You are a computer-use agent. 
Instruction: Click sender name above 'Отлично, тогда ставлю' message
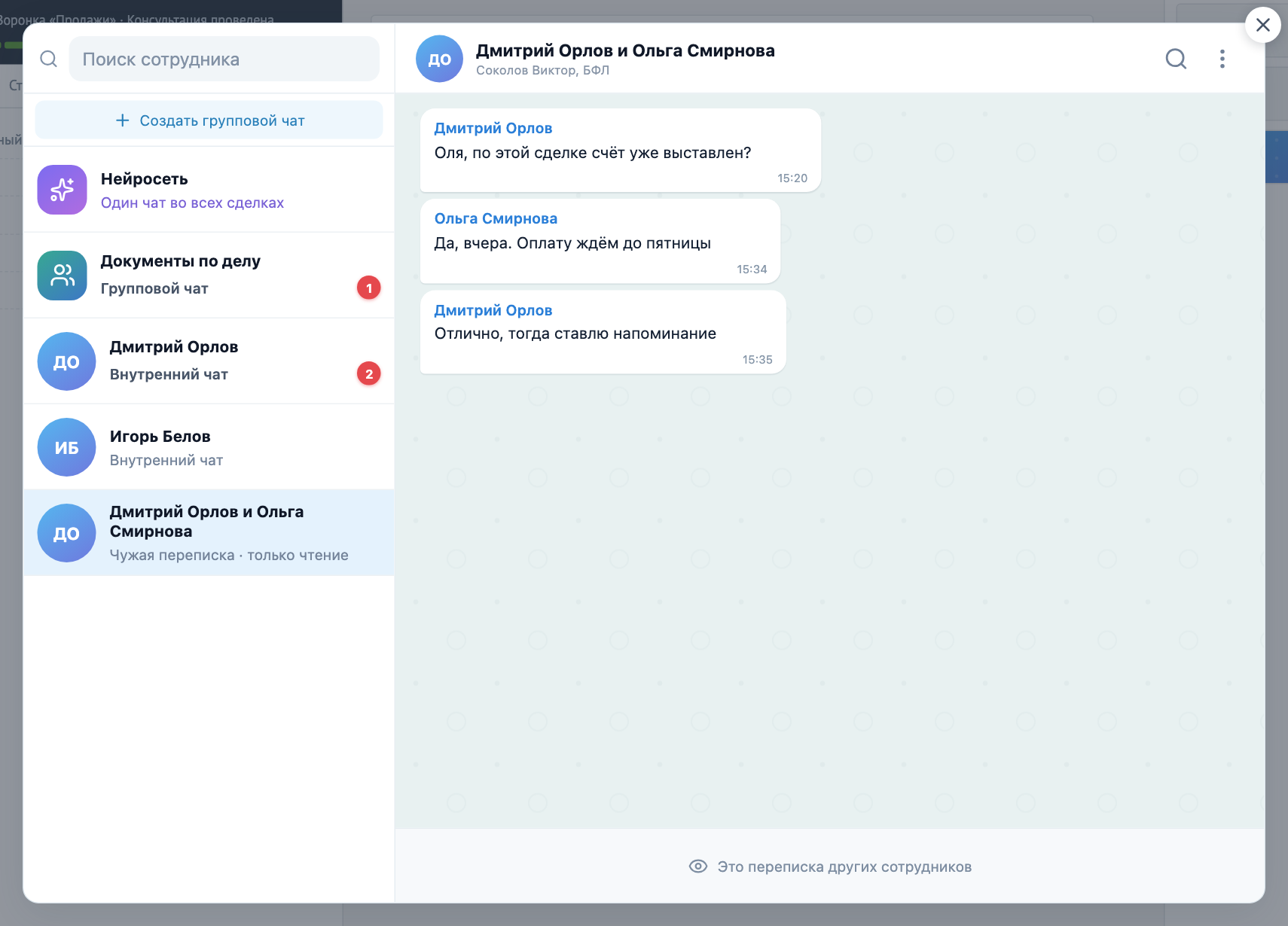[x=493, y=310]
